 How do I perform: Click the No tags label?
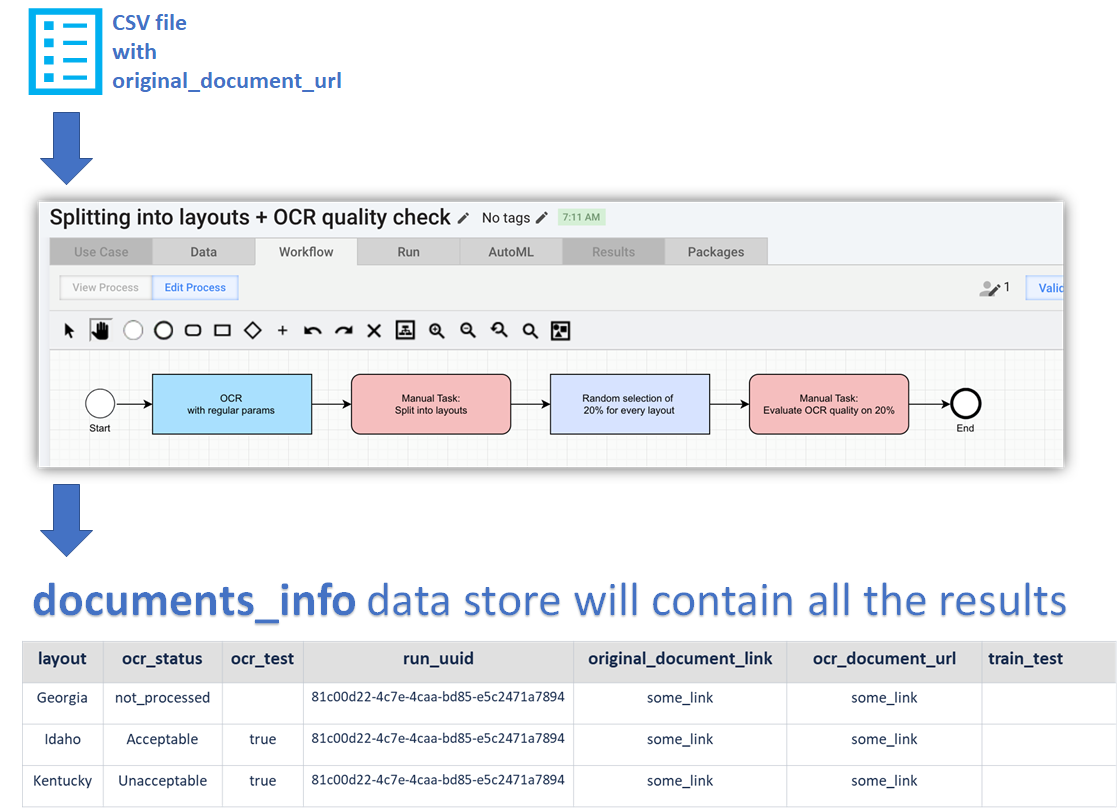pyautogui.click(x=506, y=217)
